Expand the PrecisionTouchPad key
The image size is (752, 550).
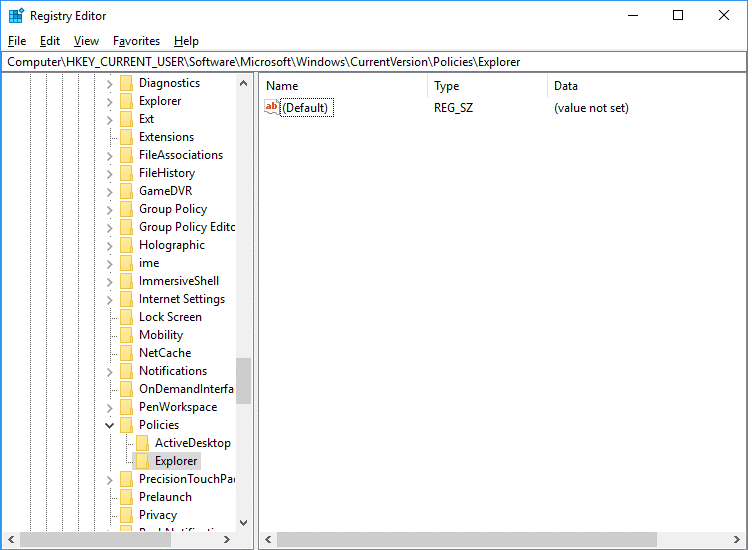point(109,480)
